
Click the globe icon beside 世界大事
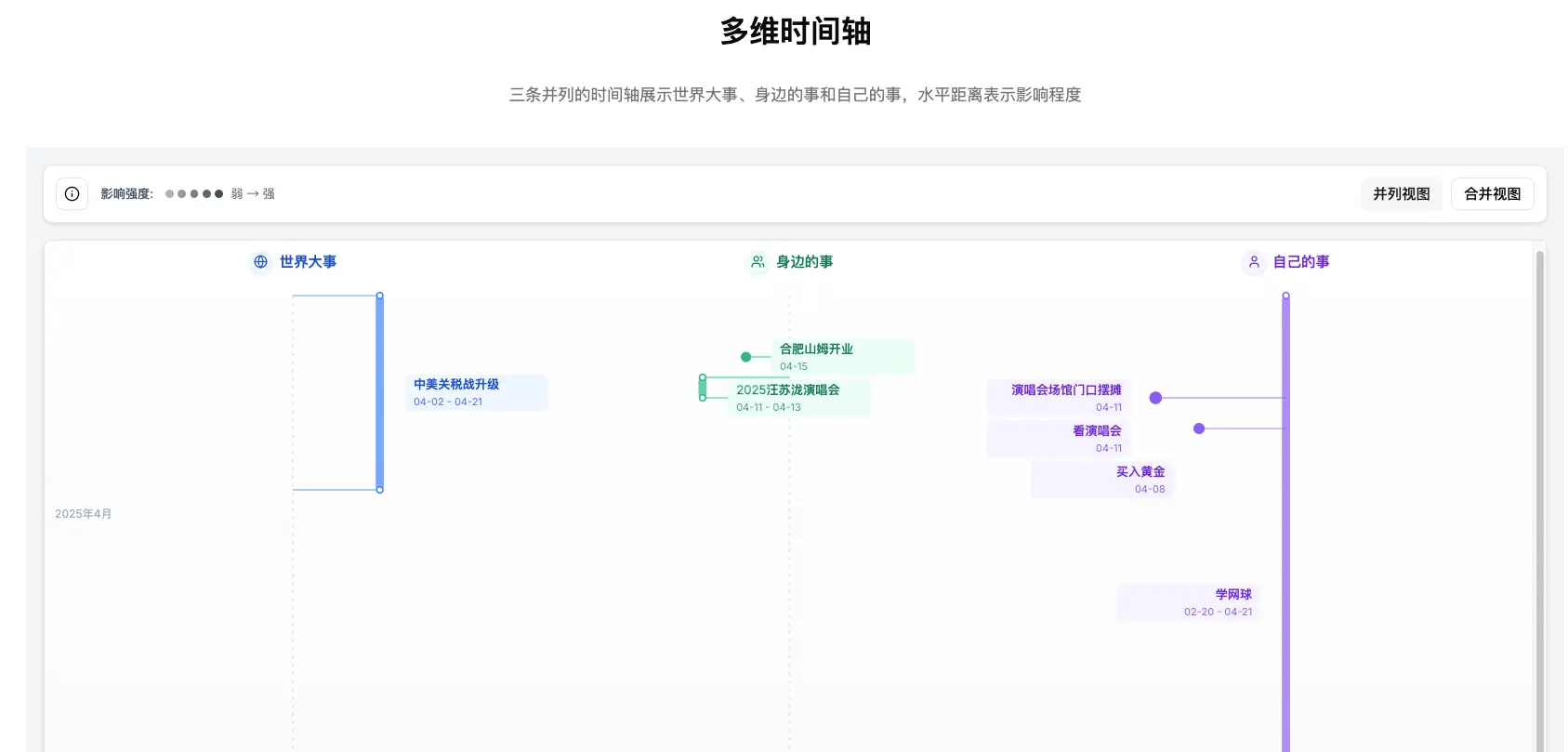click(261, 262)
